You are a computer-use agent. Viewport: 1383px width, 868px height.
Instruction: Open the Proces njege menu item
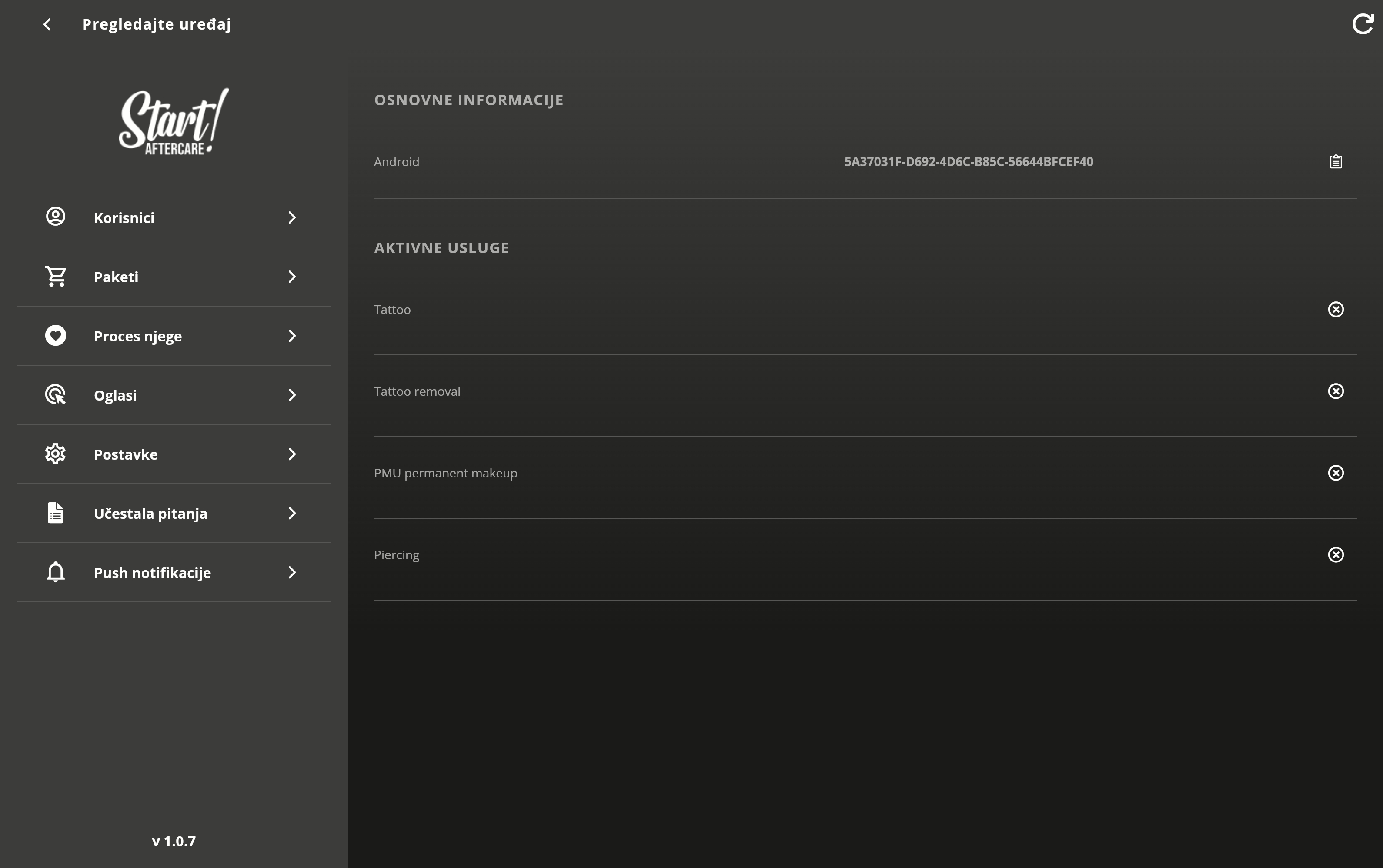[x=138, y=337]
